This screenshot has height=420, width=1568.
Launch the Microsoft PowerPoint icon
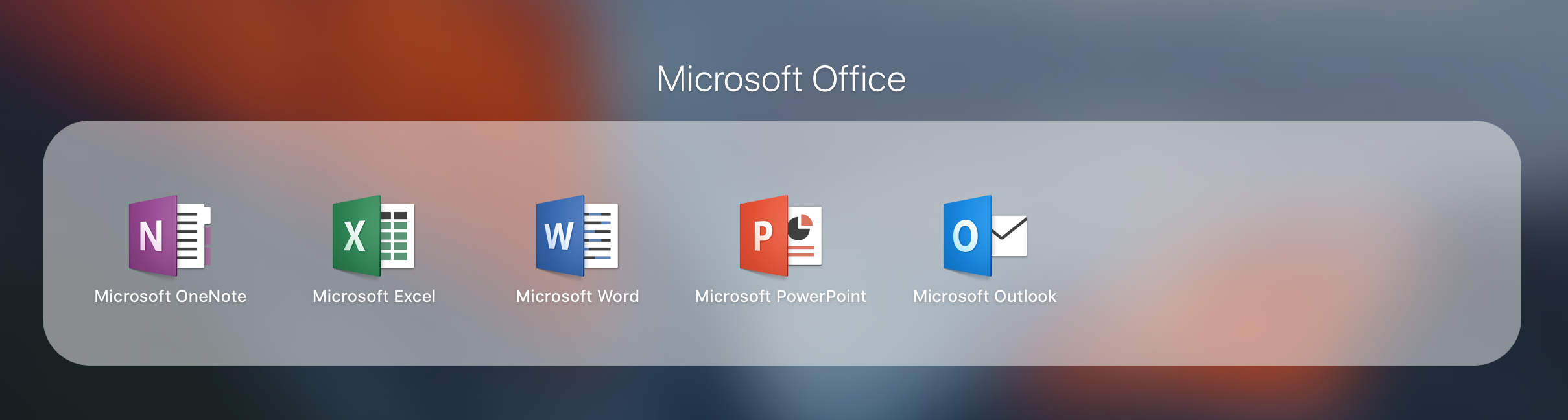[781, 236]
